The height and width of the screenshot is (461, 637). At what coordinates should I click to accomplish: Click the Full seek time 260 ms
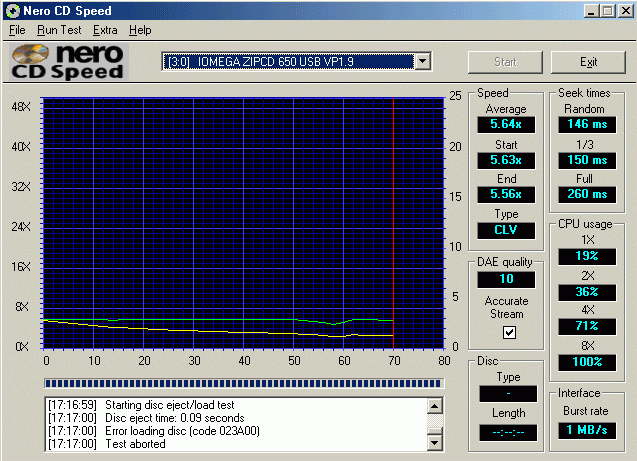[x=587, y=194]
